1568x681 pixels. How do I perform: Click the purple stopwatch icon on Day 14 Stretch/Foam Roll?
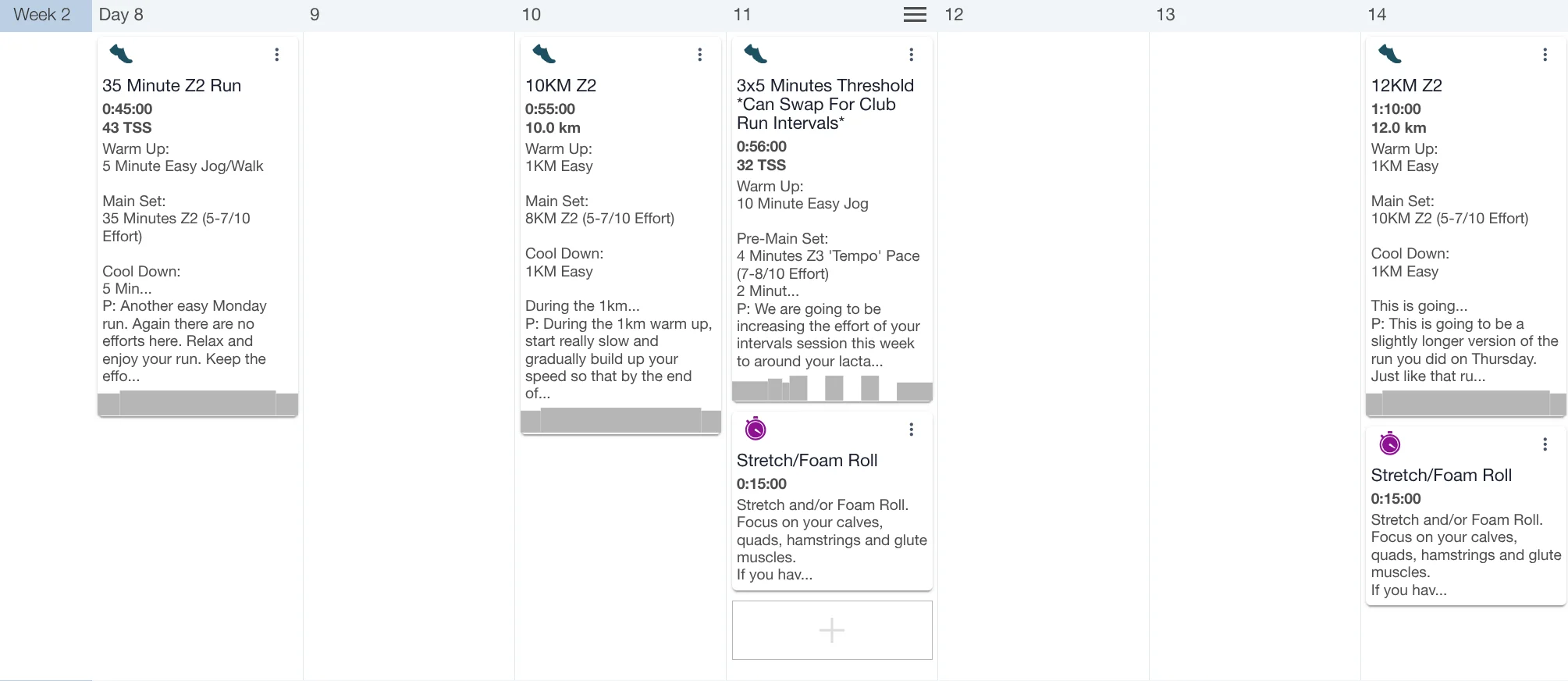[x=1389, y=444]
